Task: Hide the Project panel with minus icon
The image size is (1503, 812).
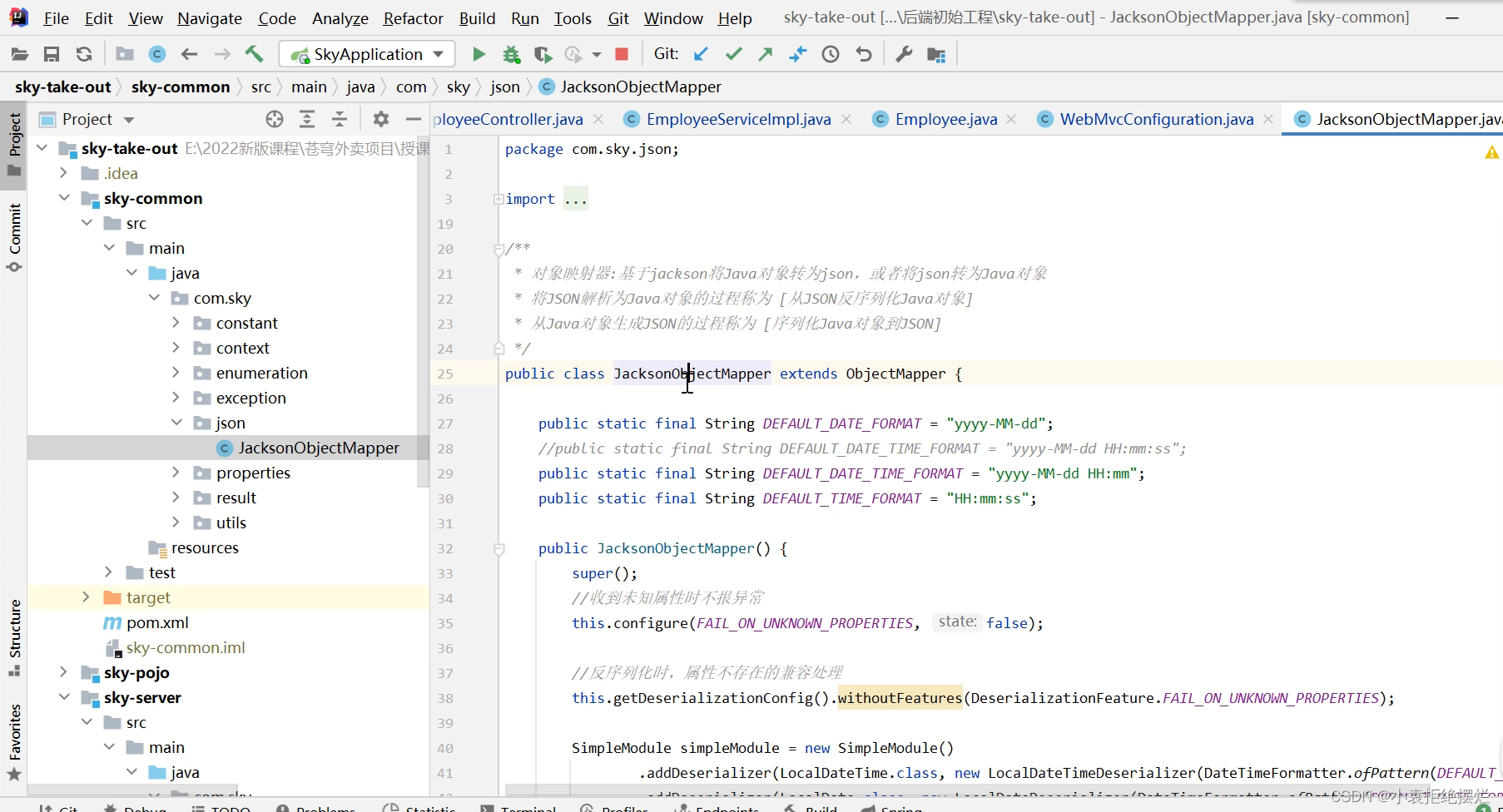Action: [413, 119]
